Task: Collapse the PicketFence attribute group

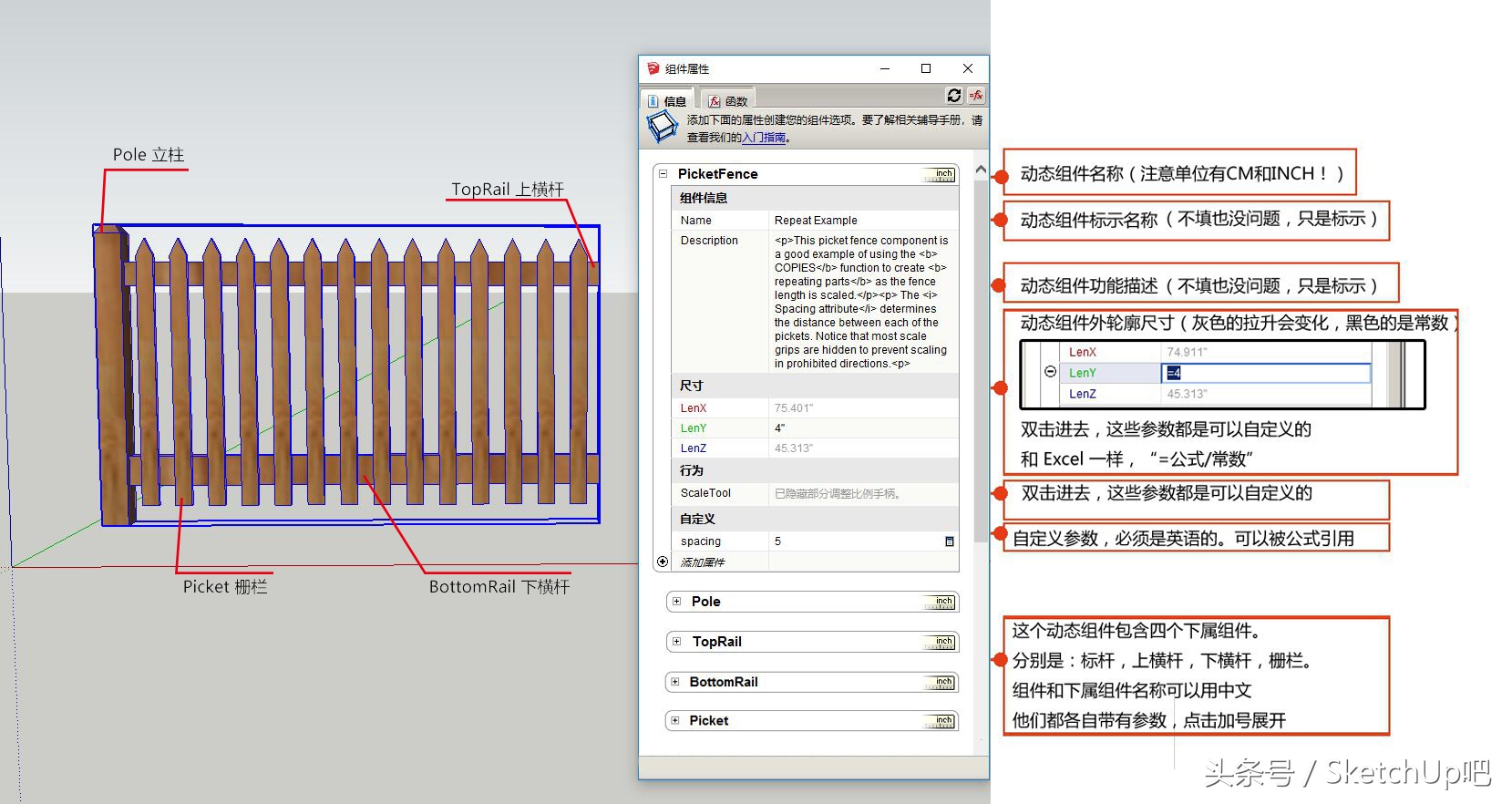Action: (663, 173)
